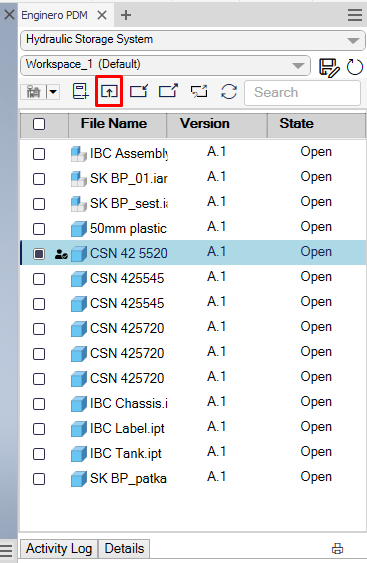Select the IBC Assembly file name
367x563 pixels.
129,154
